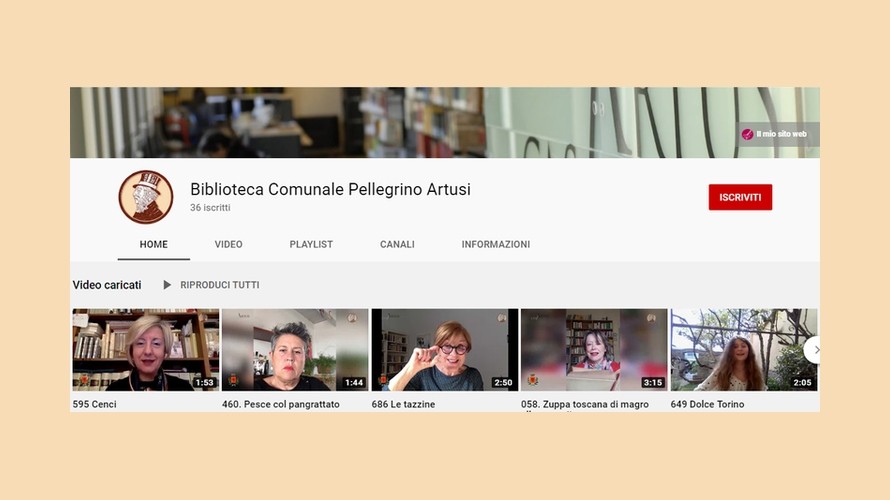The width and height of the screenshot is (890, 500).
Task: Click the play icon beside Riproduci tutti
Action: click(x=167, y=285)
